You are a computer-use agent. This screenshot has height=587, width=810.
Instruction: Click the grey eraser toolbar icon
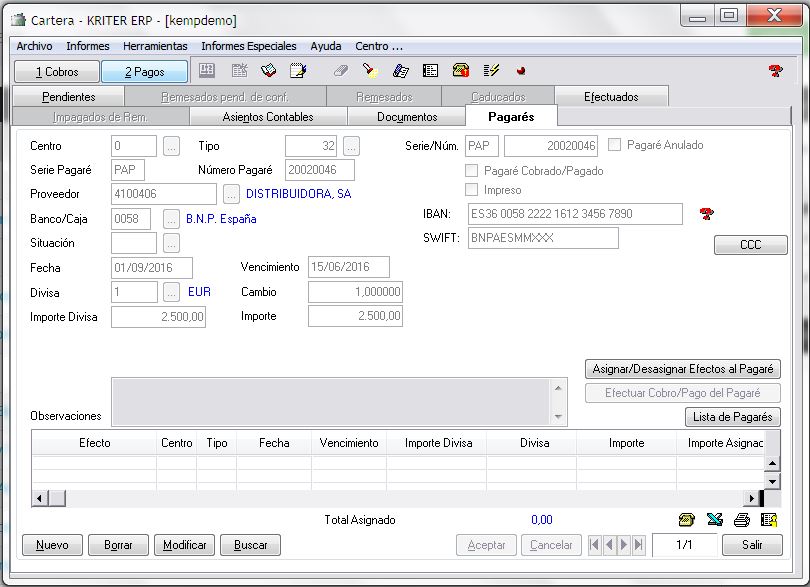tap(340, 70)
